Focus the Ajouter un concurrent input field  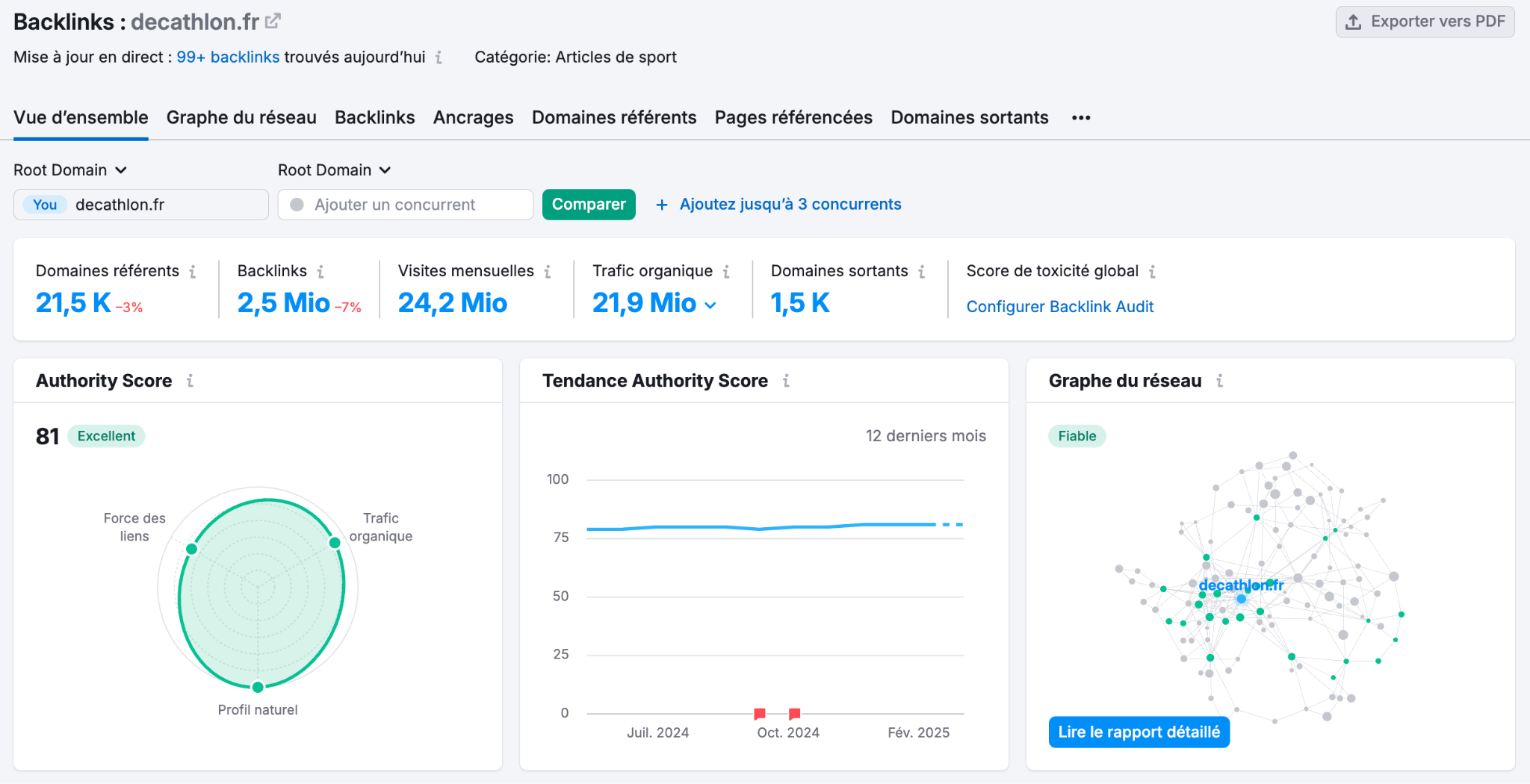(x=406, y=205)
